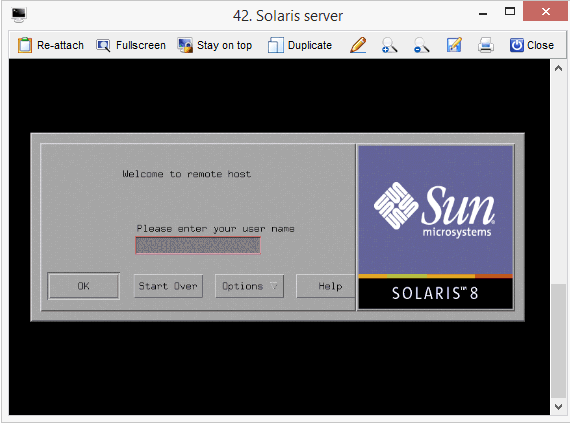This screenshot has width=570, height=424.
Task: Click the 'SOLARIS 8' text banner
Action: click(435, 293)
